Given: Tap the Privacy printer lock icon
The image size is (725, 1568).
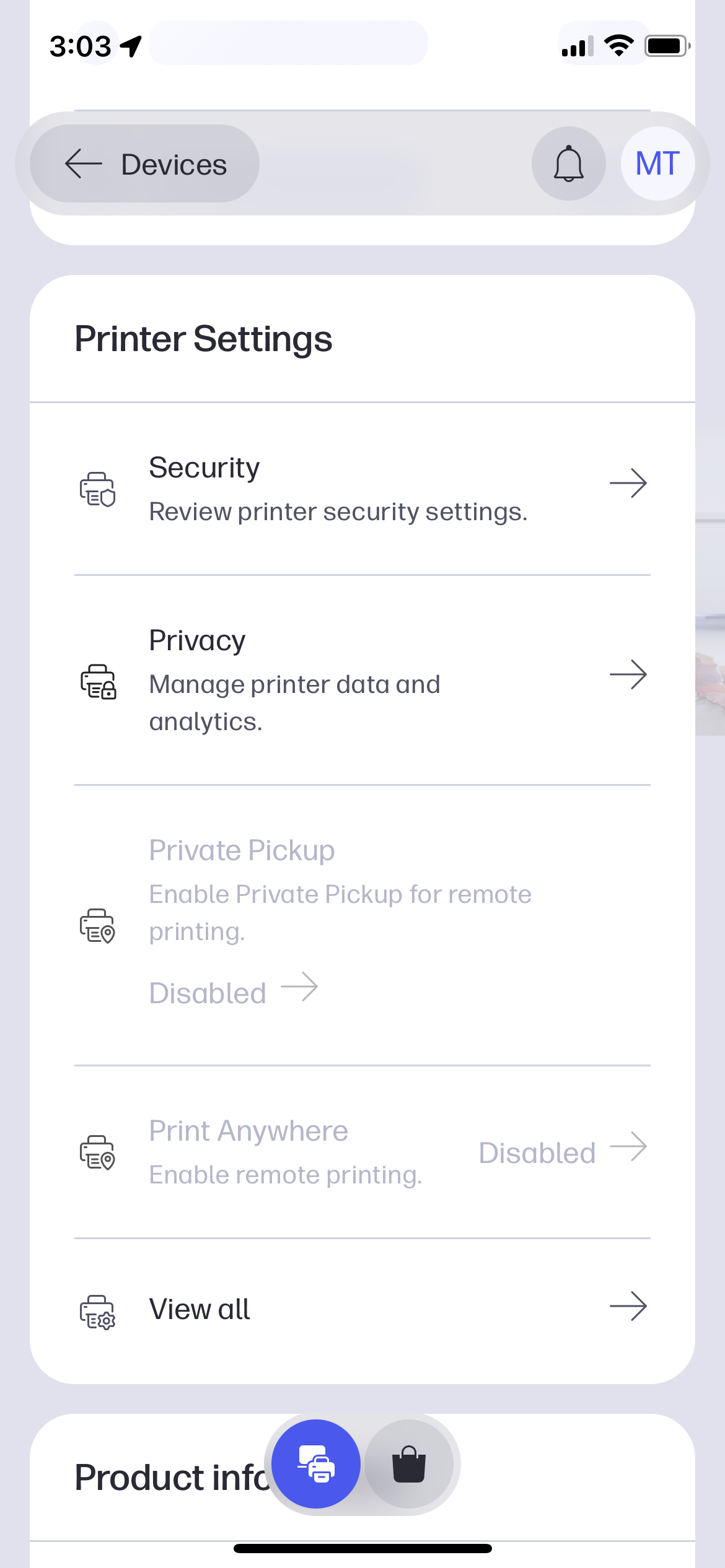Looking at the screenshot, I should pos(98,681).
